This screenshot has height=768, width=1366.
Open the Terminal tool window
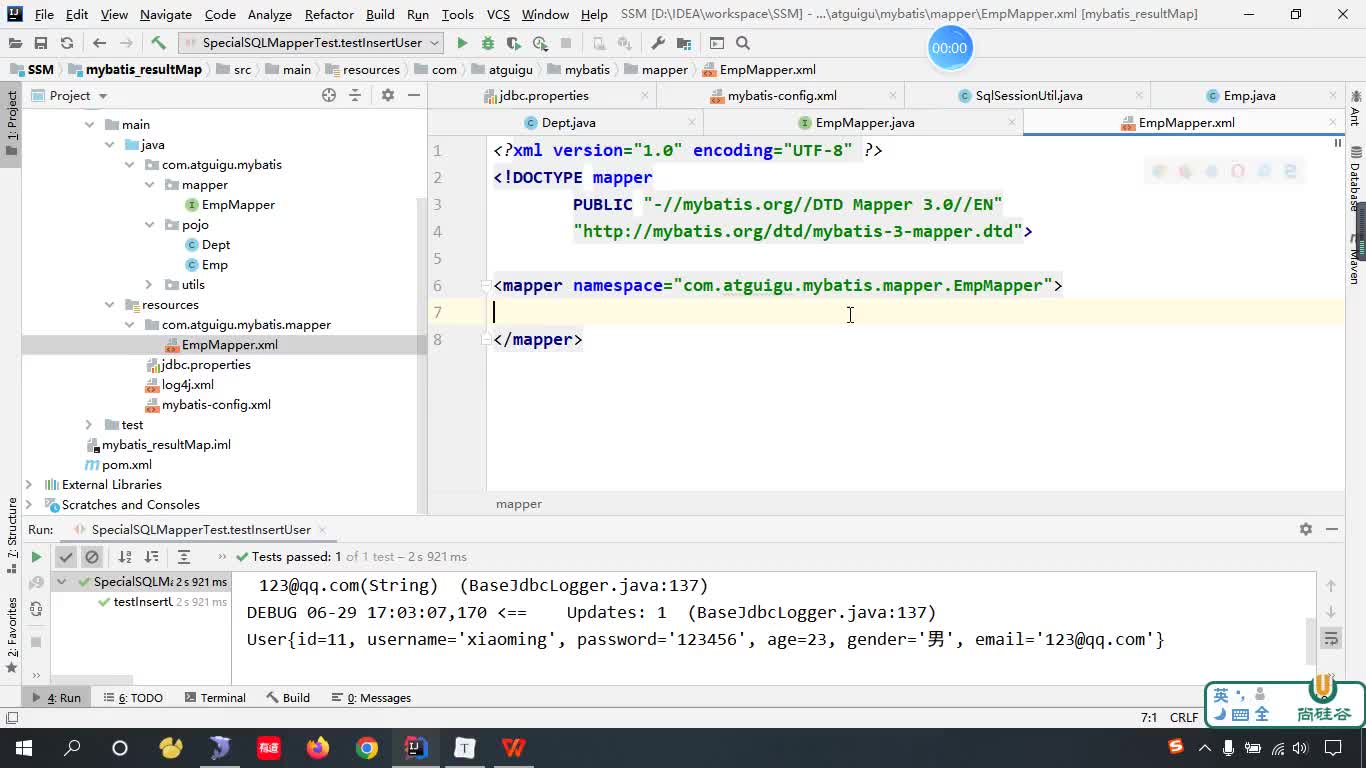click(x=213, y=698)
